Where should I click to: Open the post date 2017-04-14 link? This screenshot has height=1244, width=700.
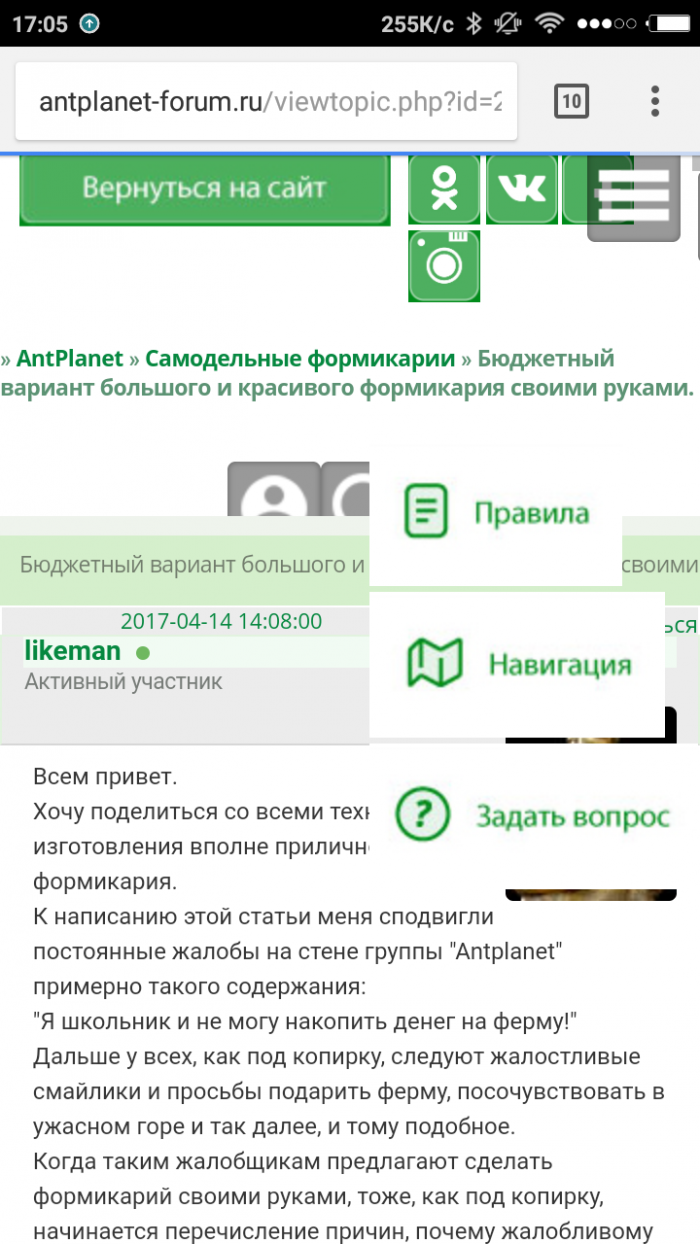[221, 621]
